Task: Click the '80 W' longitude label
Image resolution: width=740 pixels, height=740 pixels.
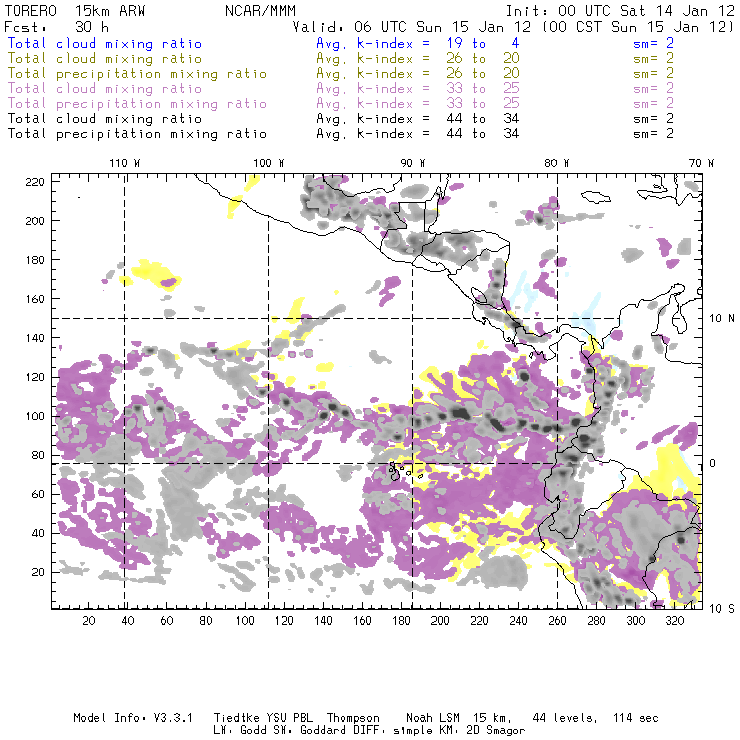Action: 556,163
